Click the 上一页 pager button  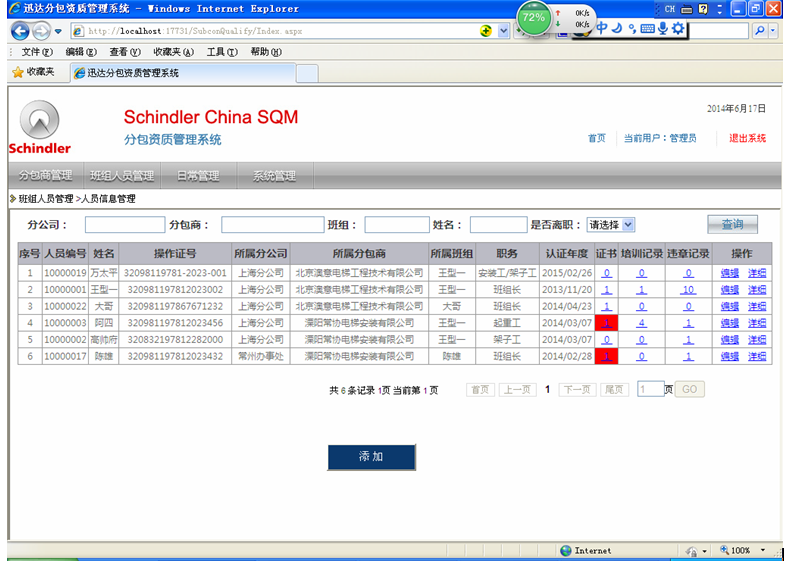(x=517, y=390)
